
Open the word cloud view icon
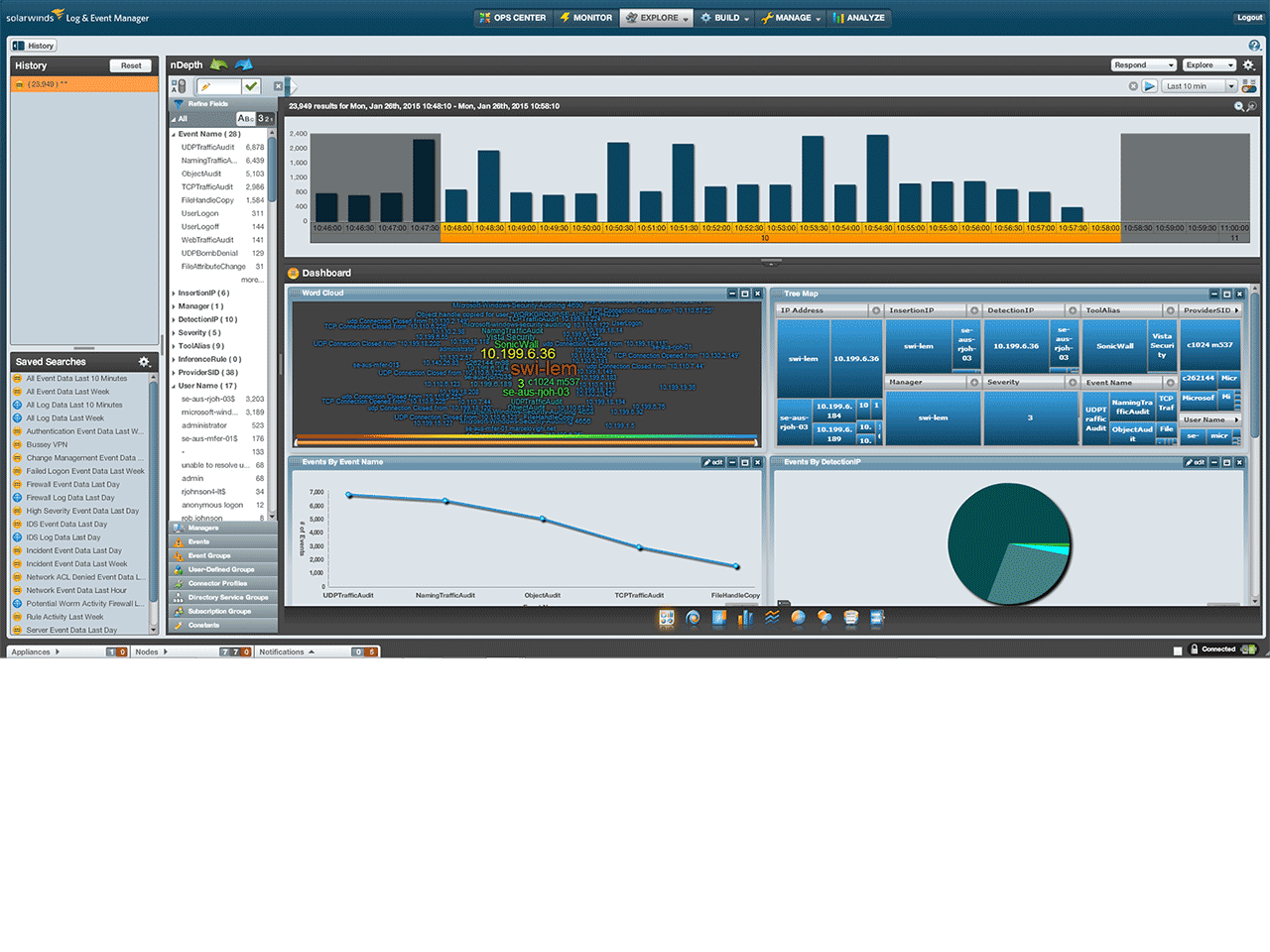pyautogui.click(x=694, y=618)
